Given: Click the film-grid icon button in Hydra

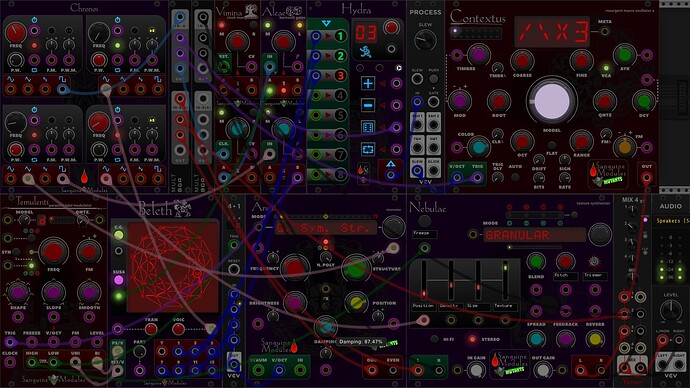Looking at the screenshot, I should pos(368,127).
